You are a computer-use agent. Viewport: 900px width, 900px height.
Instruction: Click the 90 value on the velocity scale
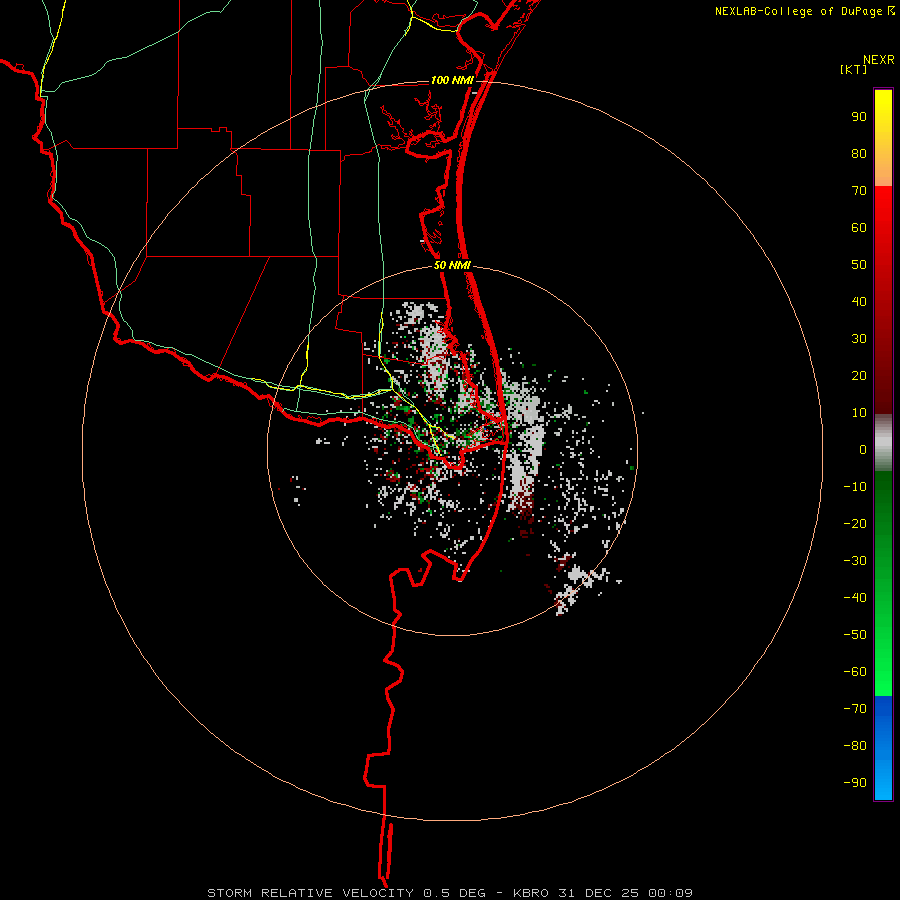click(859, 117)
